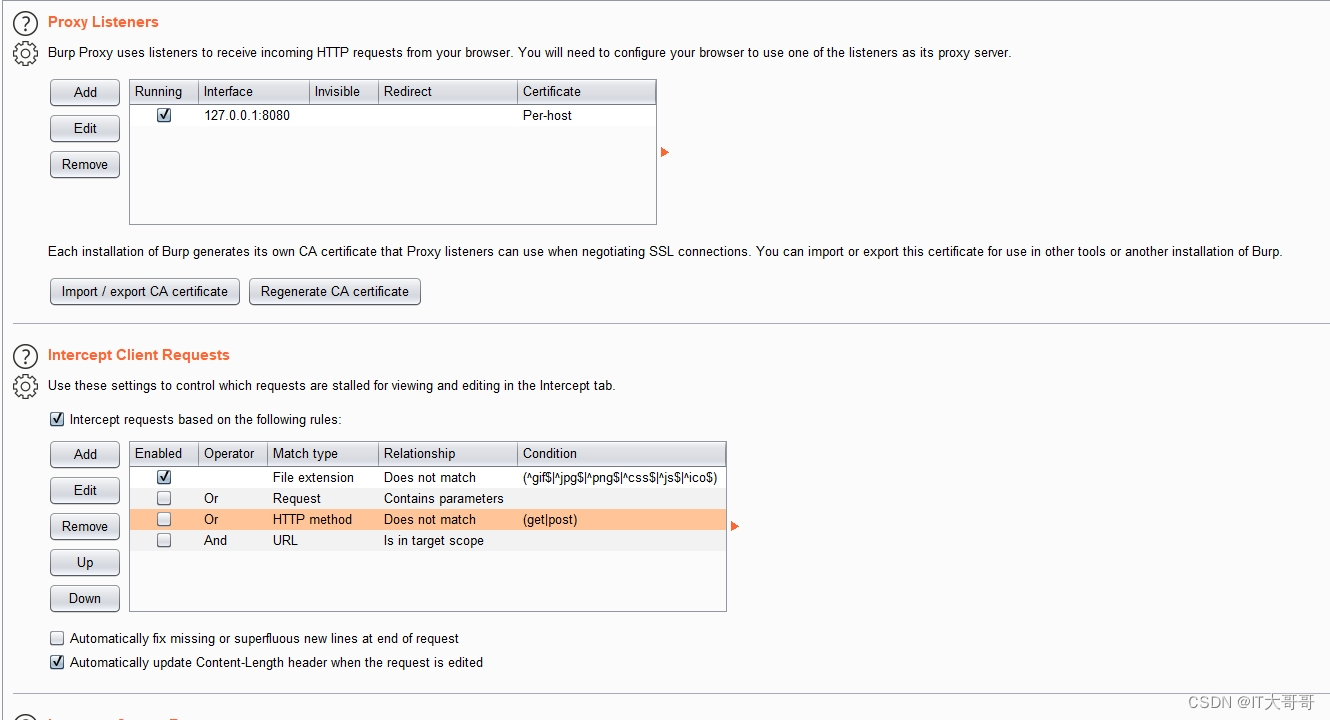Image resolution: width=1330 pixels, height=720 pixels.
Task: Remove the selected intercept rule
Action: tap(85, 526)
